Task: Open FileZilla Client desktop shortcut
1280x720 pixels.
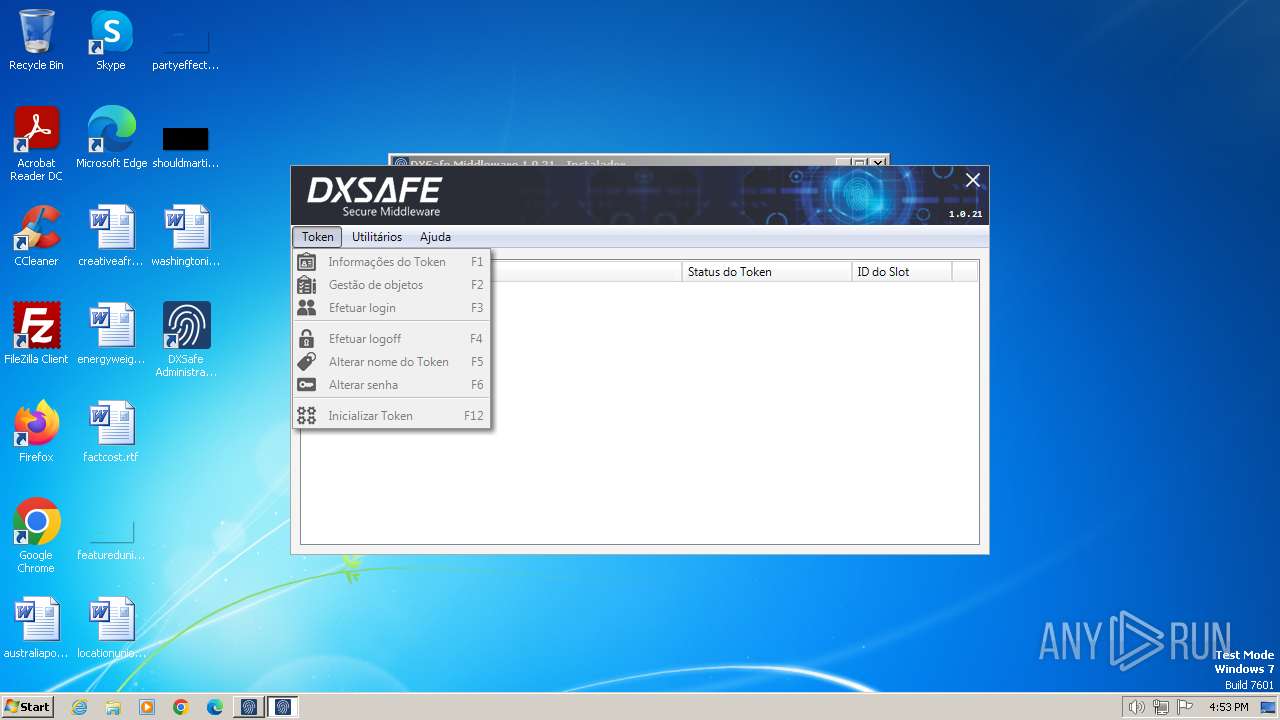Action: [36, 334]
